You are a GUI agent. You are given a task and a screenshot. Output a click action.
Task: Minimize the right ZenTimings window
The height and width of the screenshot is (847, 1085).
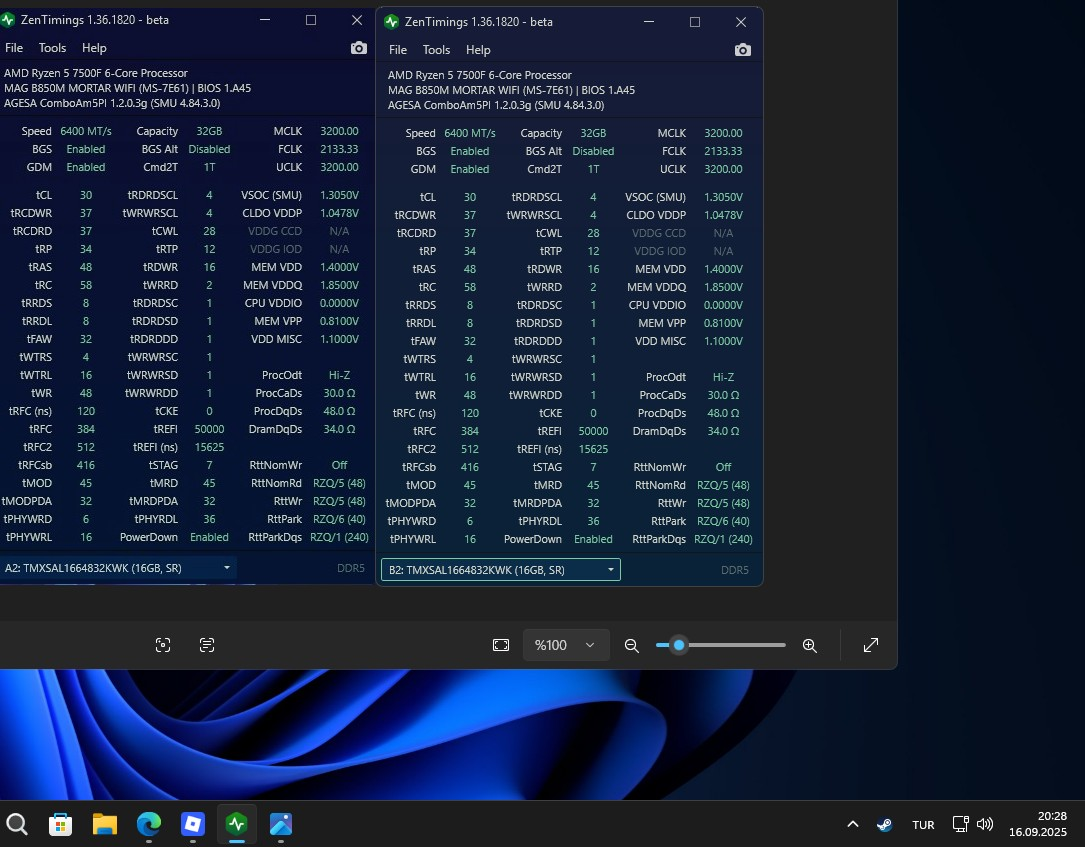(x=648, y=21)
